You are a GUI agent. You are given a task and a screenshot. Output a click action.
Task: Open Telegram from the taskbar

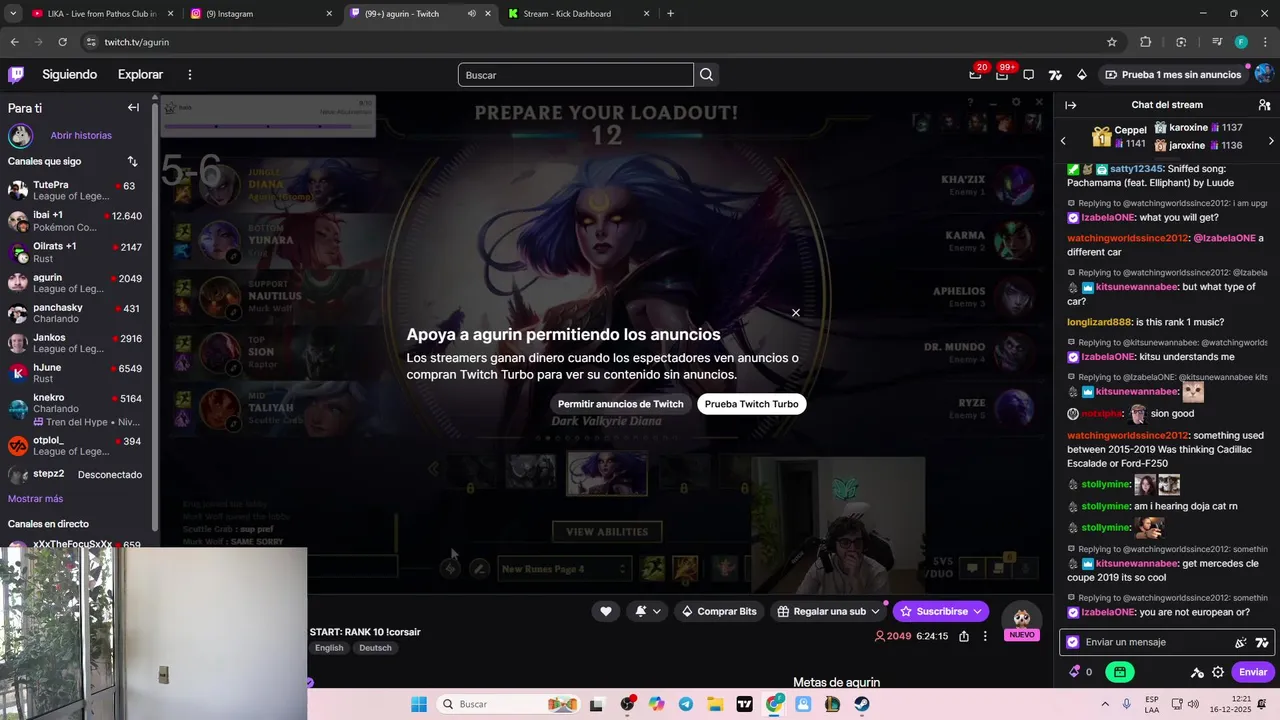click(x=685, y=704)
